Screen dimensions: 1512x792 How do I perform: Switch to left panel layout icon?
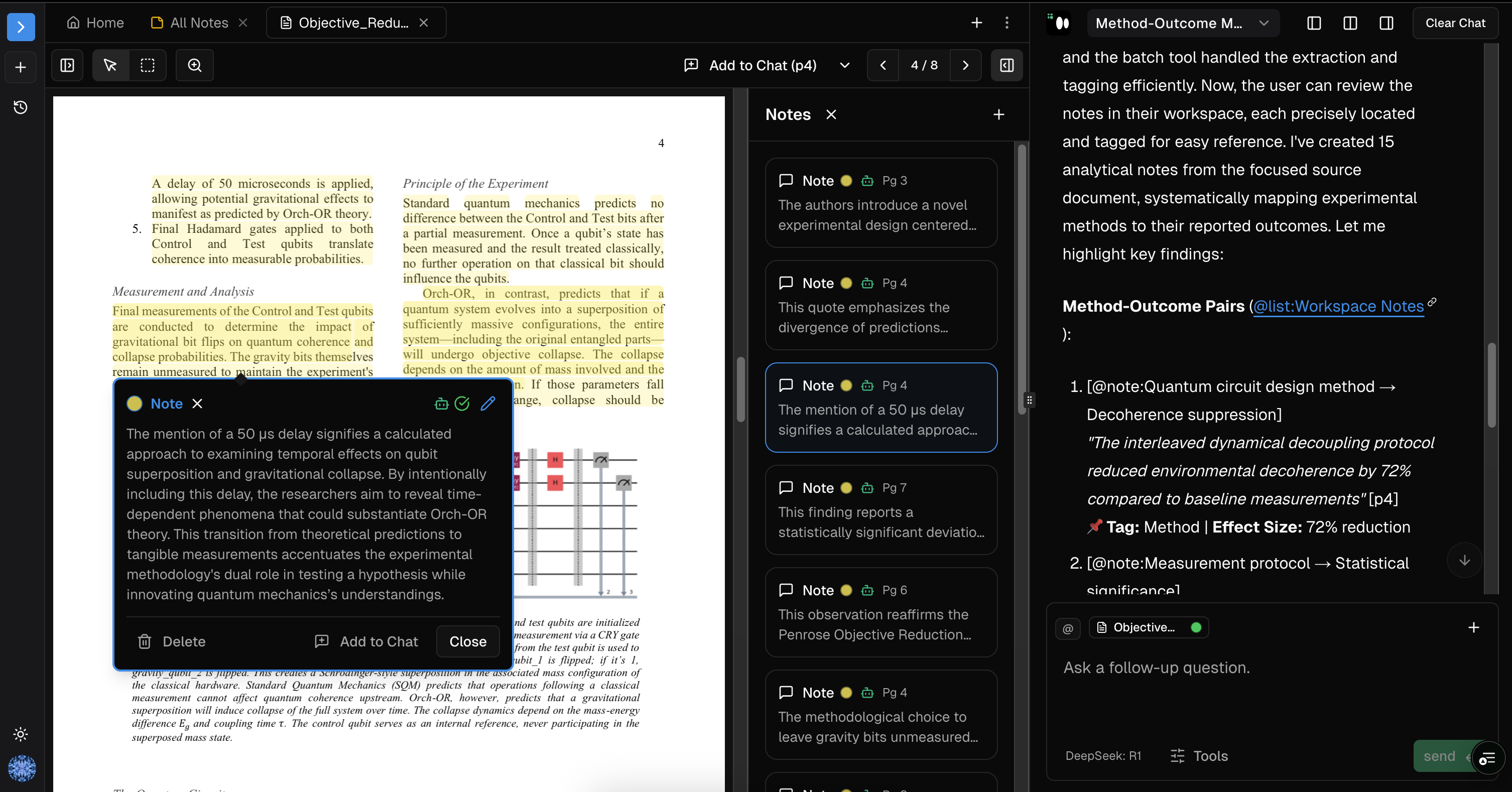(1314, 23)
